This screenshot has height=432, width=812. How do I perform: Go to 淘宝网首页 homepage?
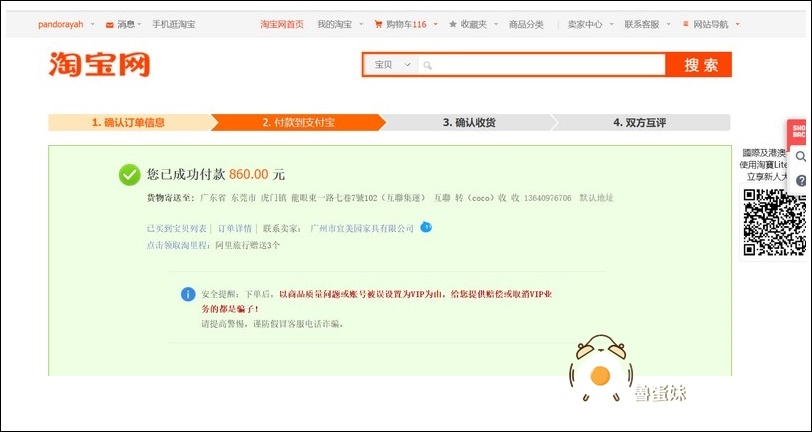click(x=282, y=24)
